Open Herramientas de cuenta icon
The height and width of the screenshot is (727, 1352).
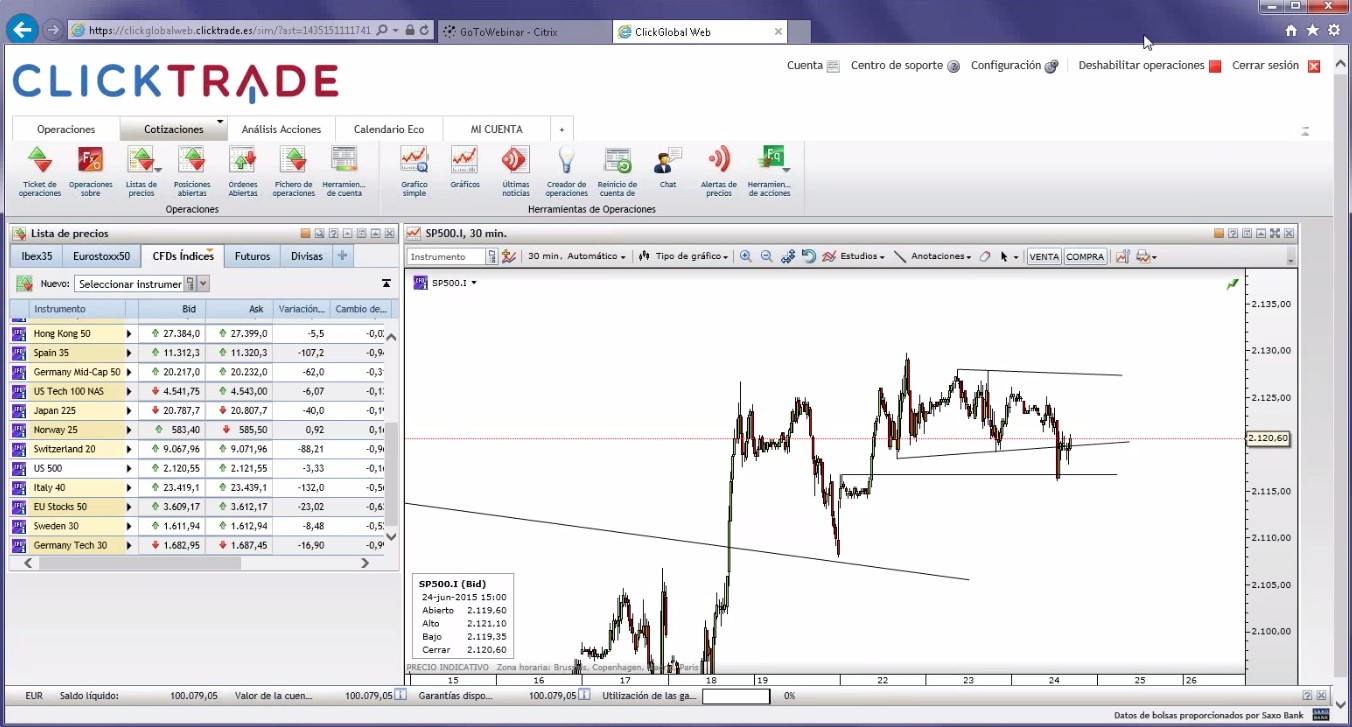(343, 170)
